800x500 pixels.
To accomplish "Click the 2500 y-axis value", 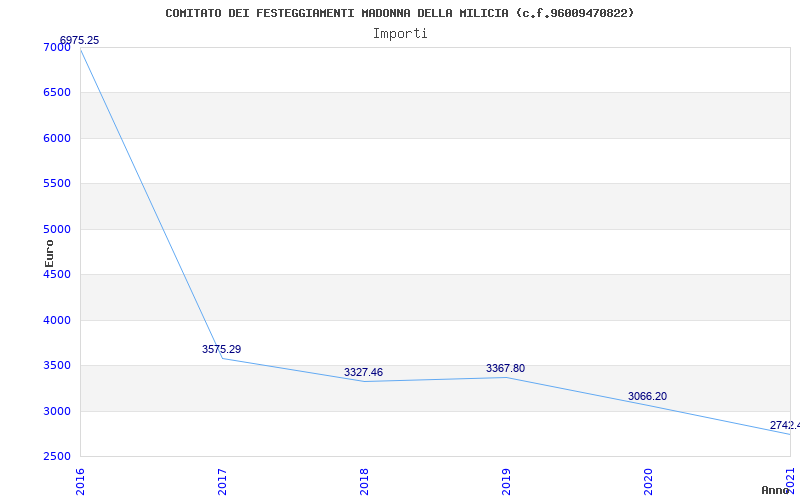I will pos(57,457).
